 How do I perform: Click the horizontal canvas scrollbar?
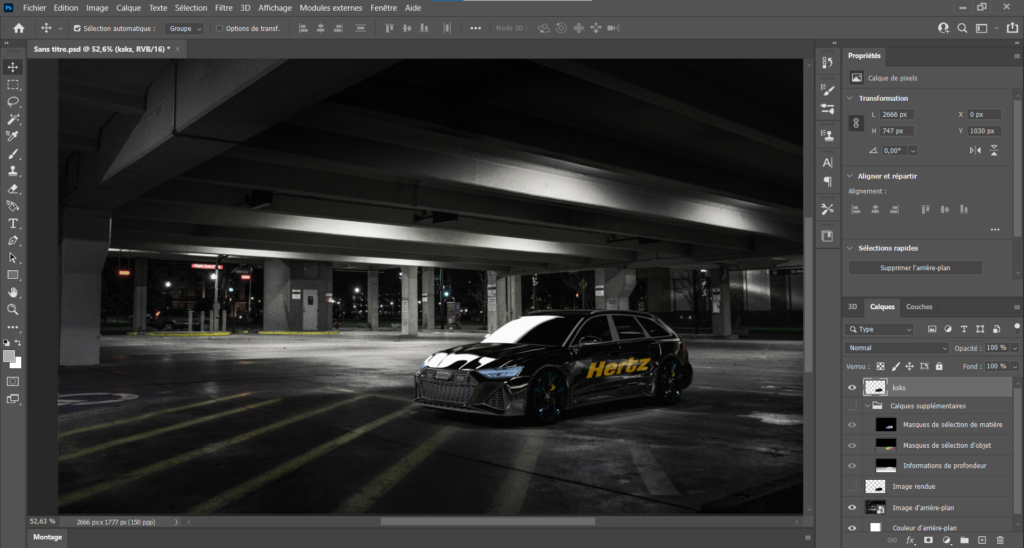coord(488,522)
